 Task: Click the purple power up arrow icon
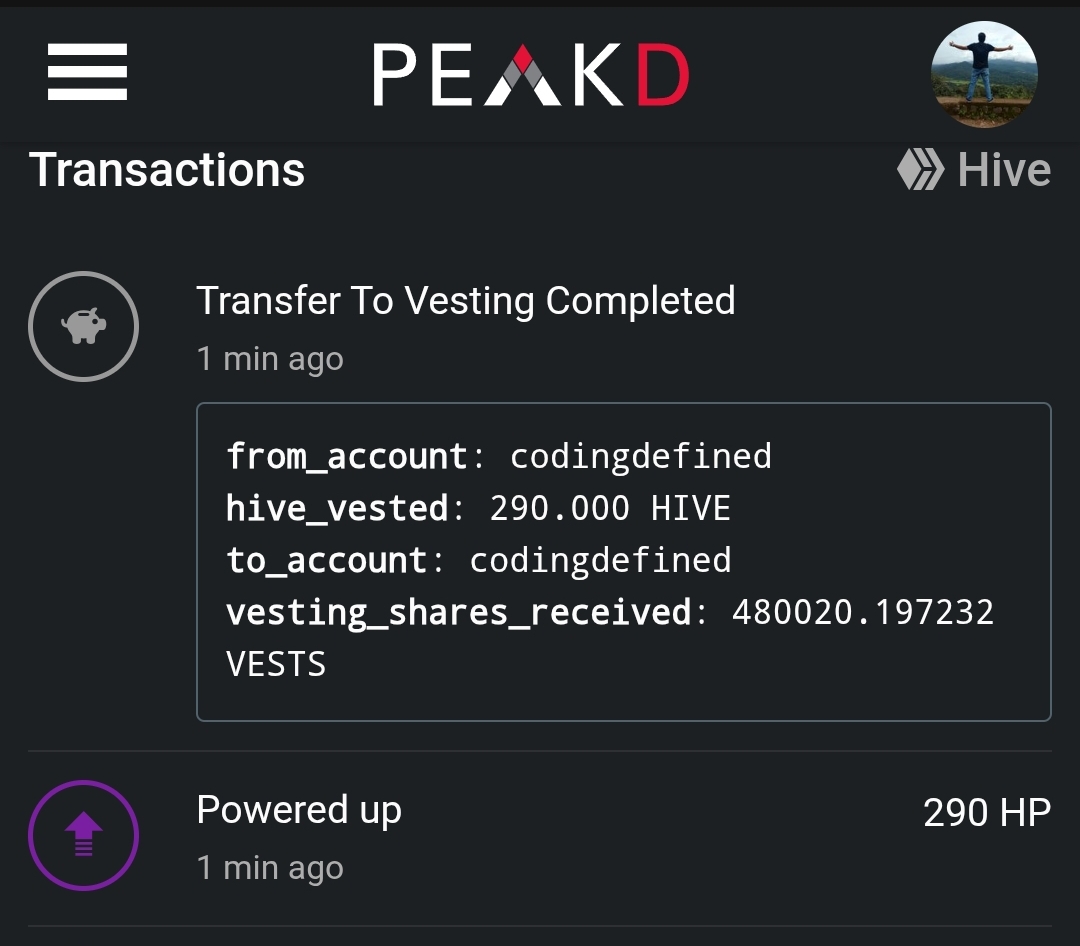(83, 835)
